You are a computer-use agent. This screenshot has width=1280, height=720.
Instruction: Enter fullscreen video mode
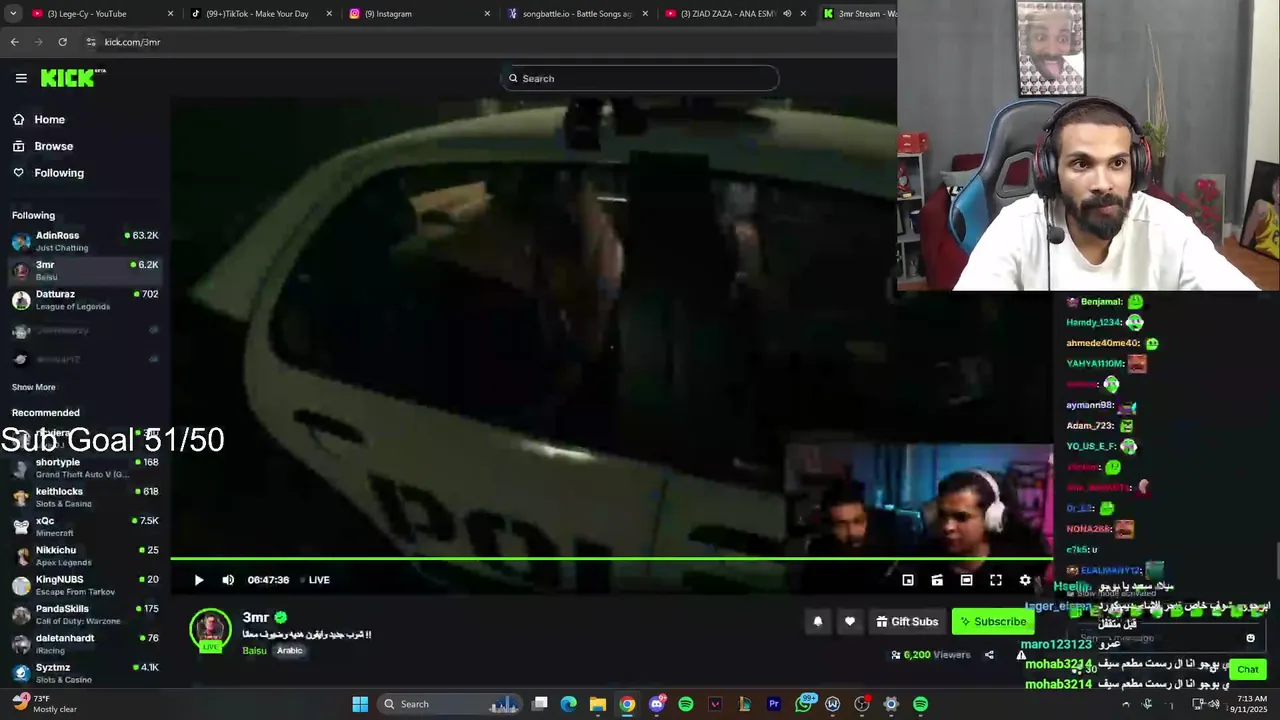pyautogui.click(x=996, y=580)
